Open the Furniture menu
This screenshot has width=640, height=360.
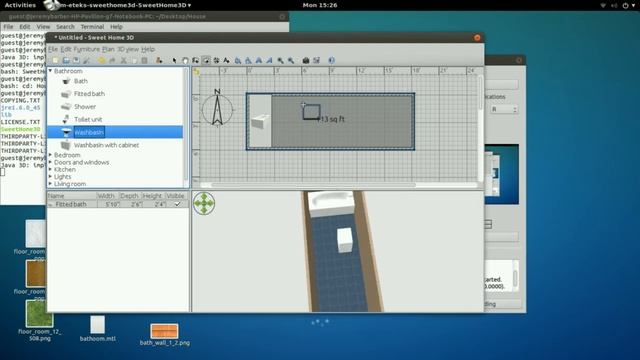(87, 49)
